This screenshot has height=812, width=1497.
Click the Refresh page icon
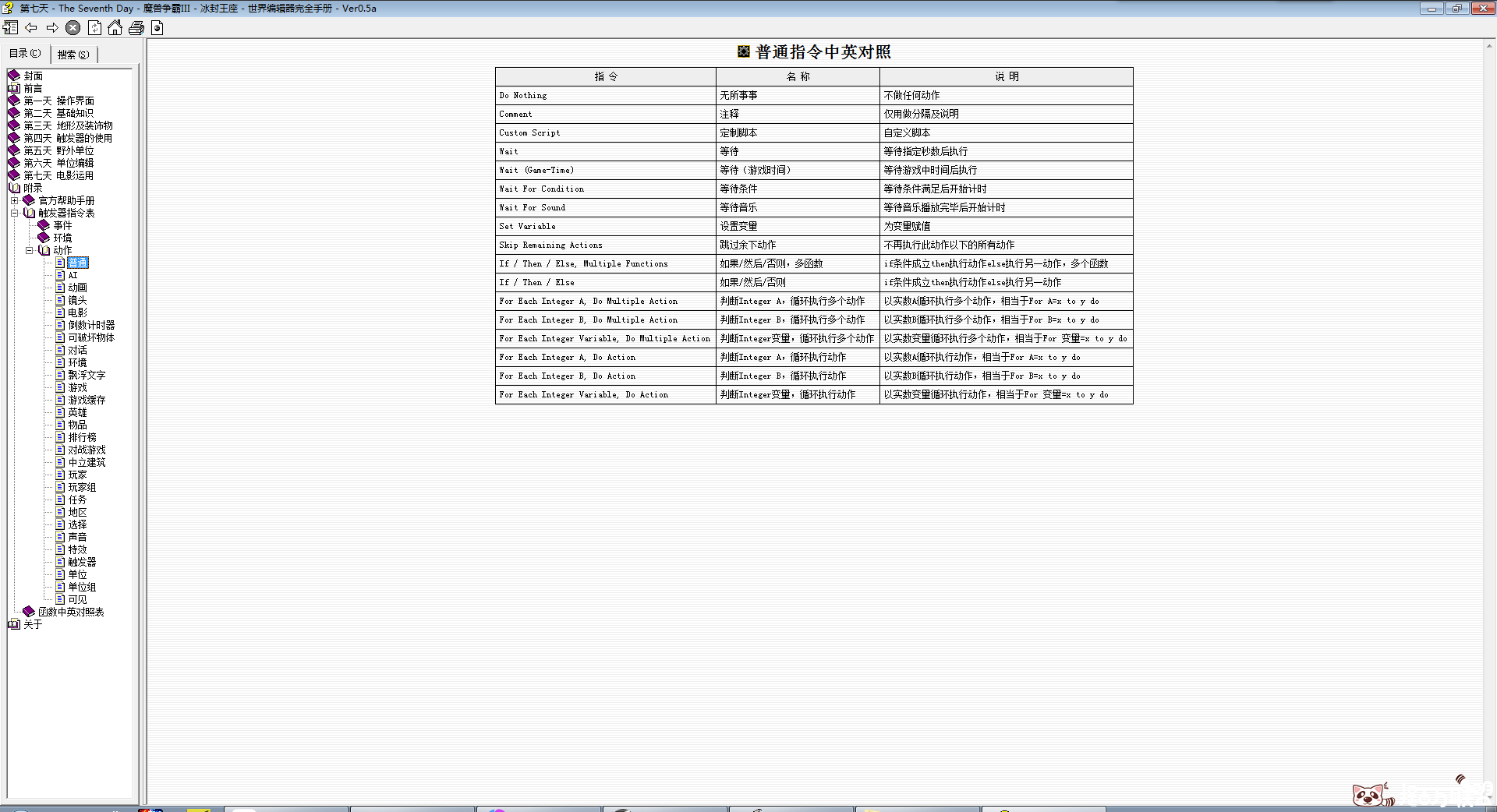[94, 28]
